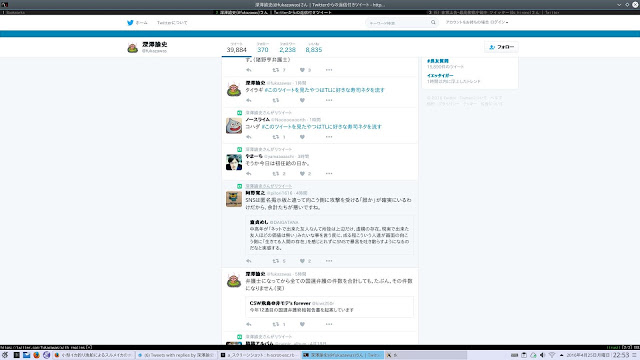Open quoted tweet by CSW

point(329,307)
